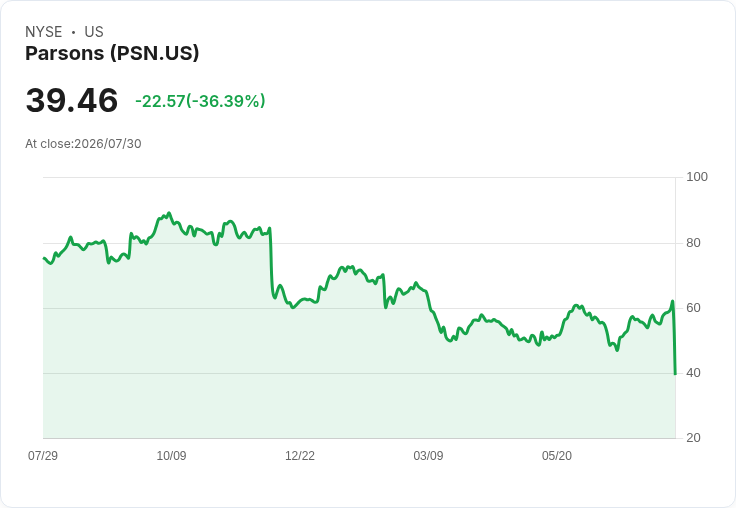Click the 07/29 x-axis date label

point(43,455)
